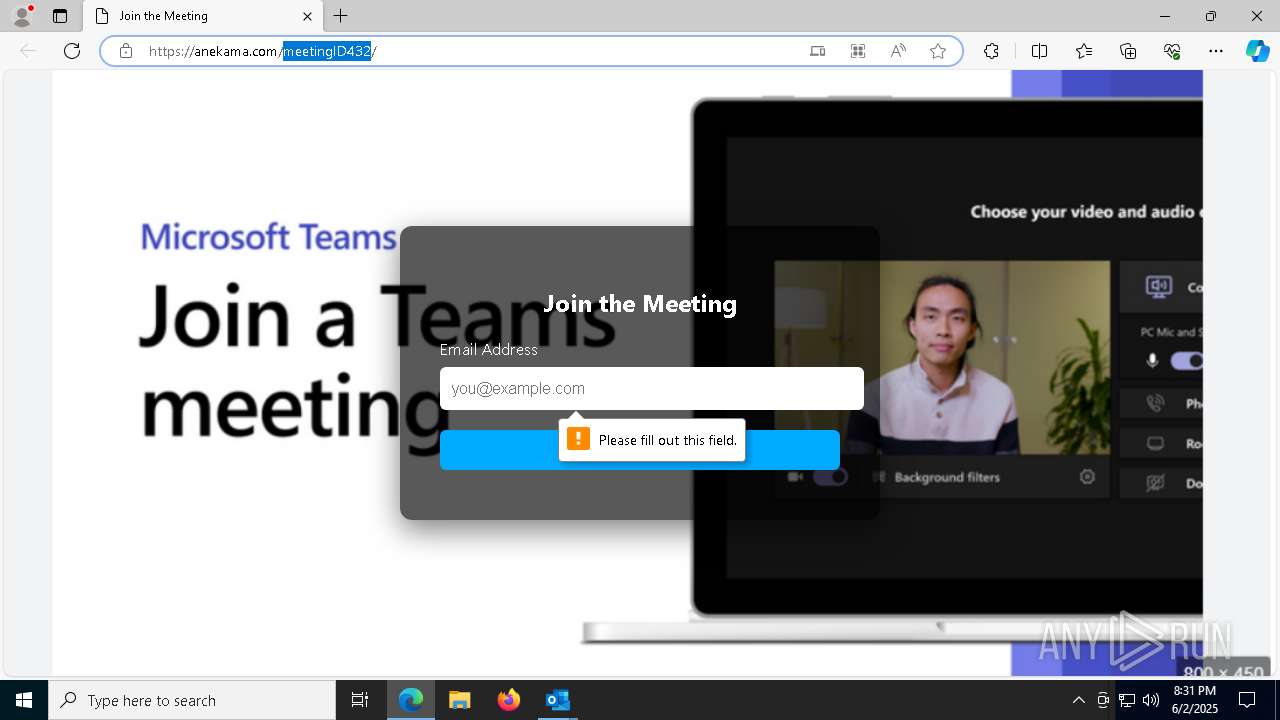
Task: Open the Copilot sidebar
Action: [x=1257, y=51]
